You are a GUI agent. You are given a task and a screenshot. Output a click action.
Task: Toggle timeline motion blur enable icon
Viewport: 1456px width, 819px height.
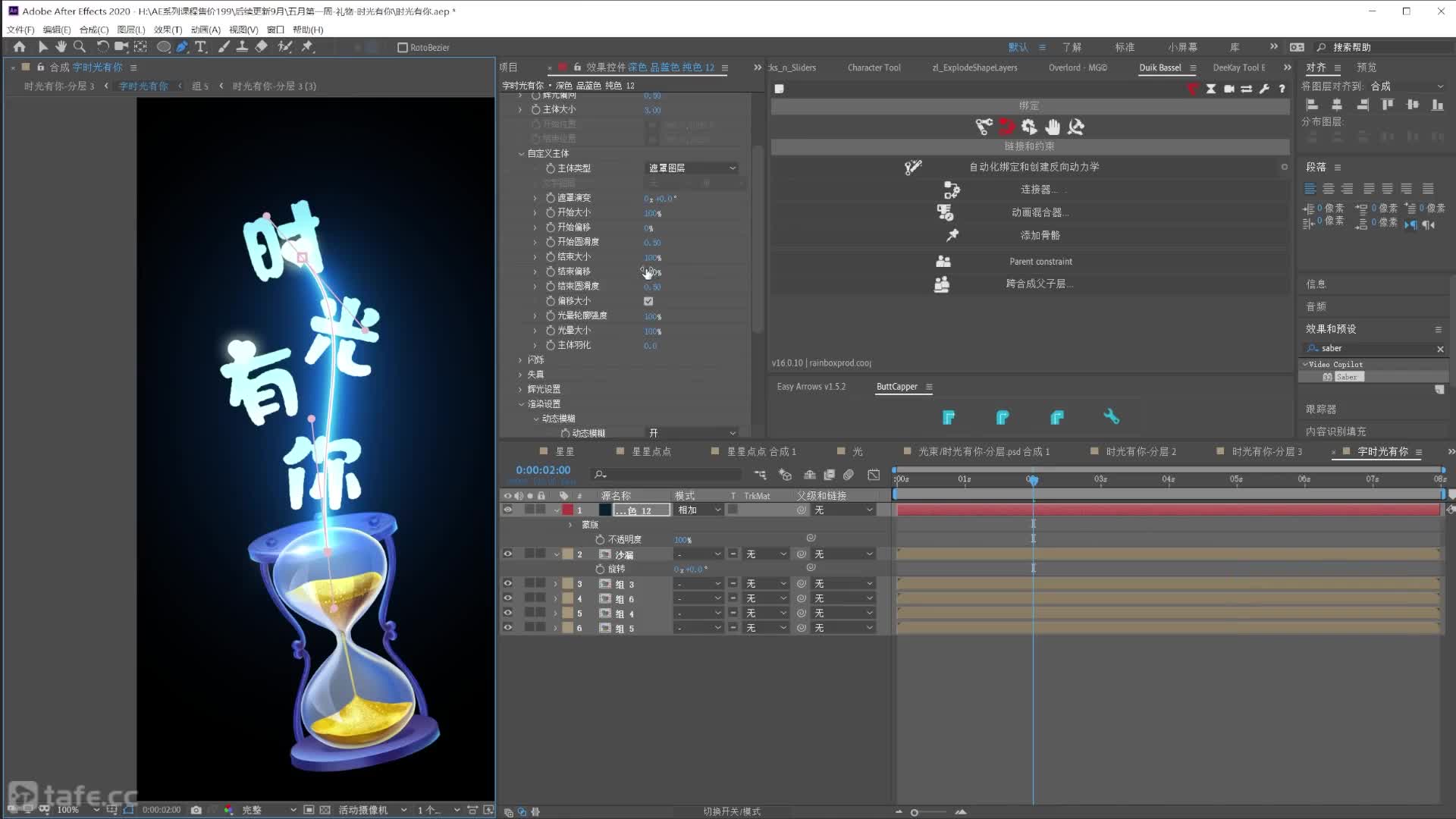click(849, 475)
